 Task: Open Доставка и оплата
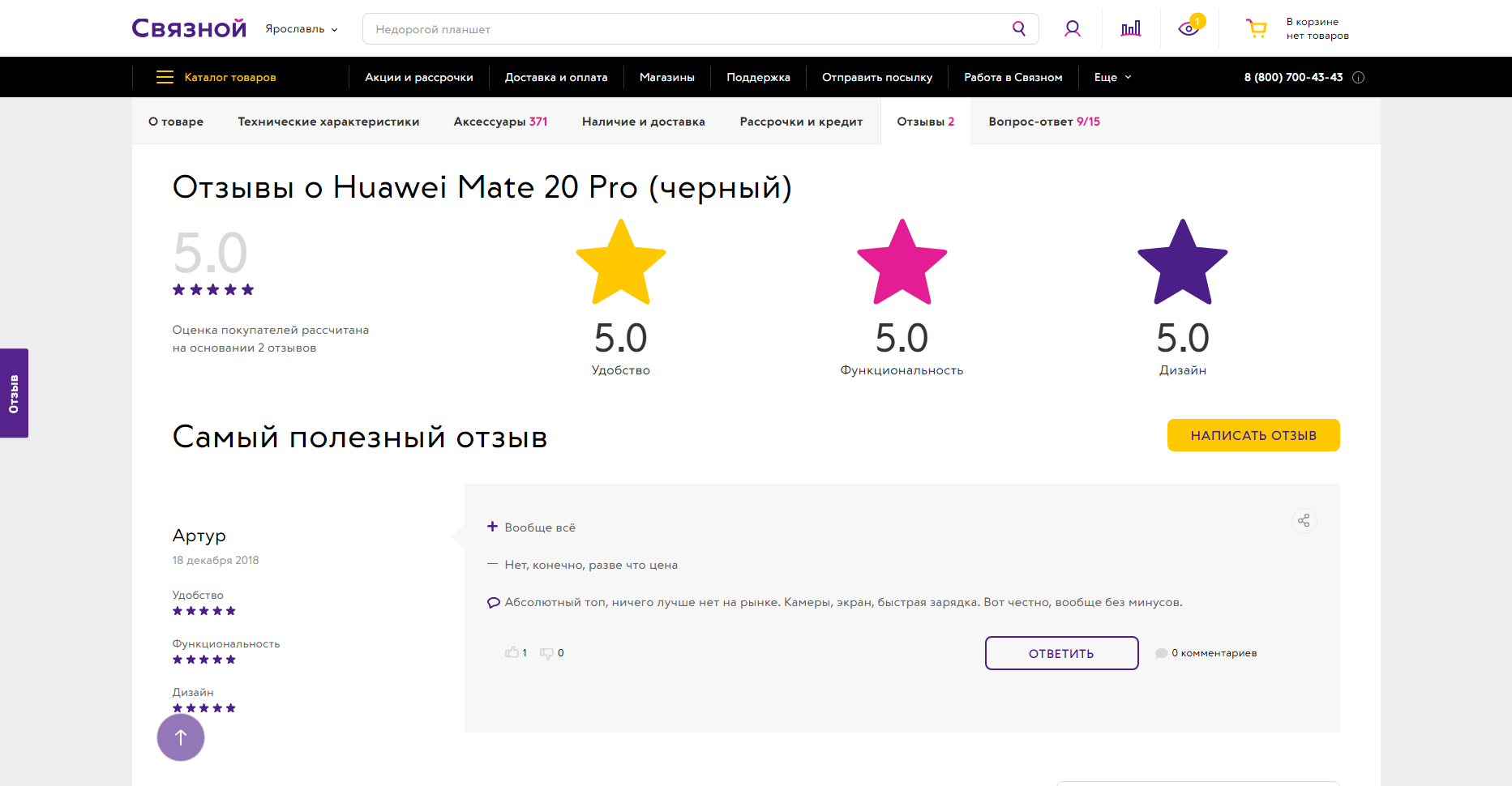556,77
